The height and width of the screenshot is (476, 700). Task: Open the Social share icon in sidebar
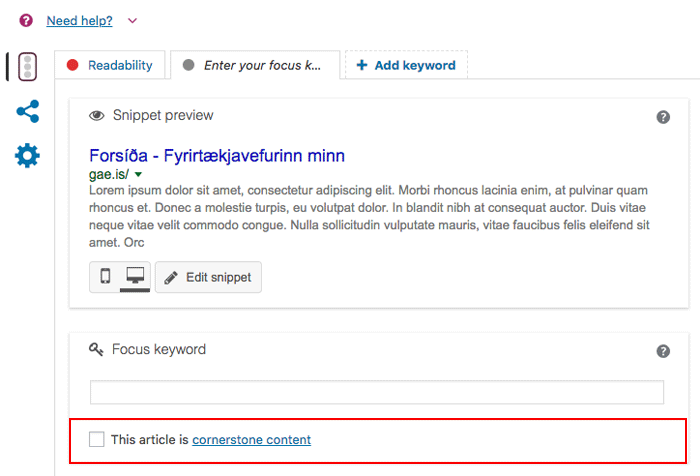[28, 111]
